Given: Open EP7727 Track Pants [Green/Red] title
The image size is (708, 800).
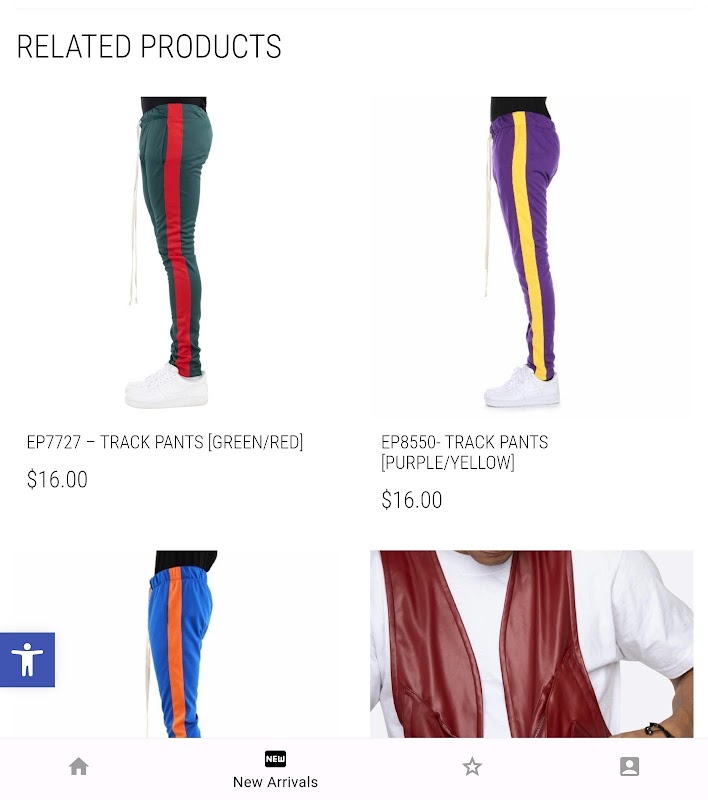Looking at the screenshot, I should point(165,442).
